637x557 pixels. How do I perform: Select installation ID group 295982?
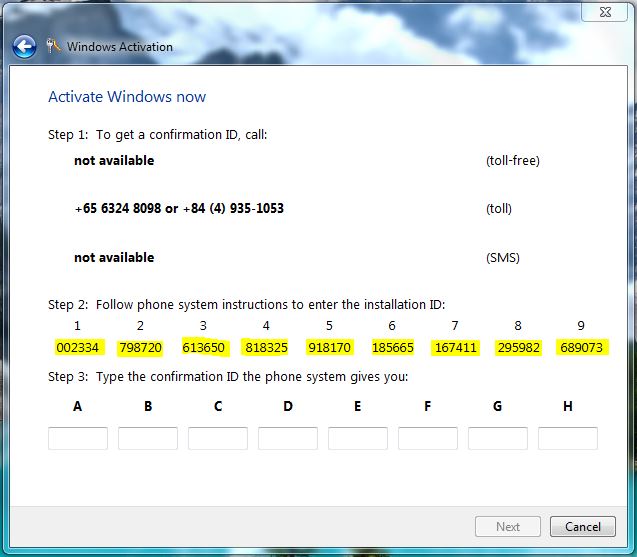(518, 347)
